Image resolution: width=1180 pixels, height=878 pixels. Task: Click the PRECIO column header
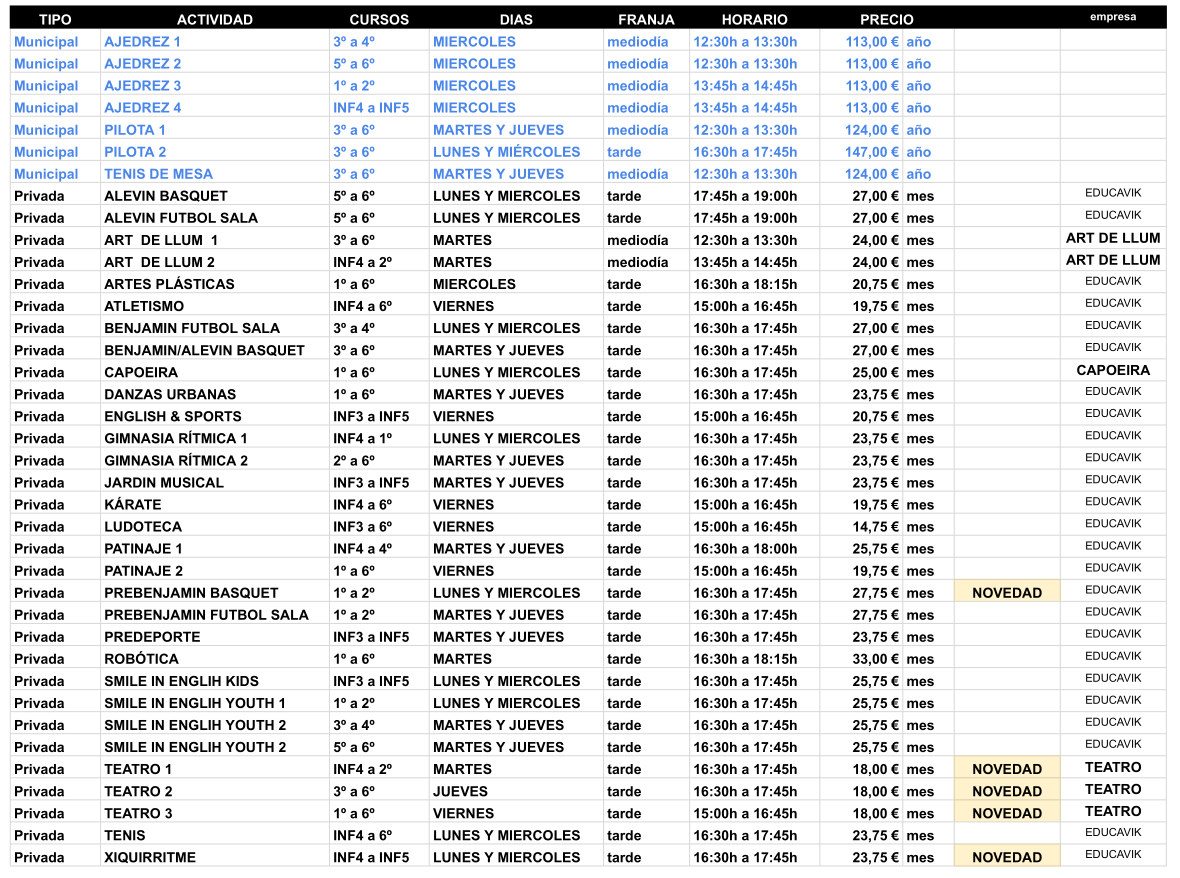click(886, 19)
